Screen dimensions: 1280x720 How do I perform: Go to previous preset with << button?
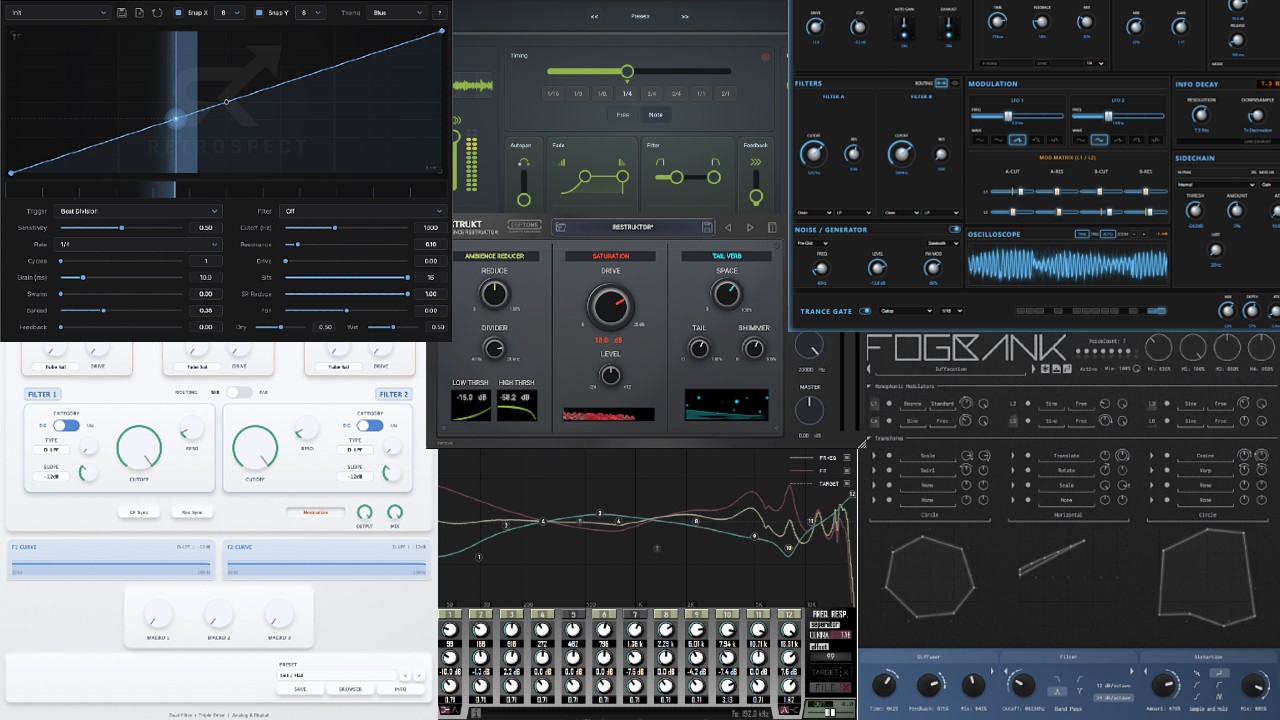coord(594,16)
